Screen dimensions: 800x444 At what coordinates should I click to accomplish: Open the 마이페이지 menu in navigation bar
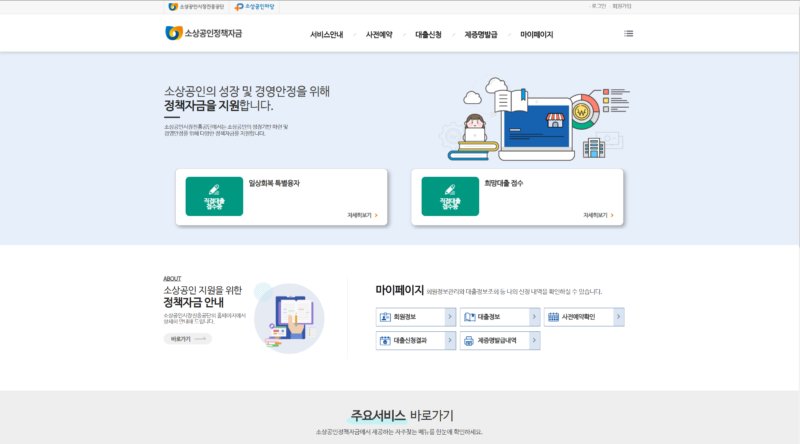point(536,35)
